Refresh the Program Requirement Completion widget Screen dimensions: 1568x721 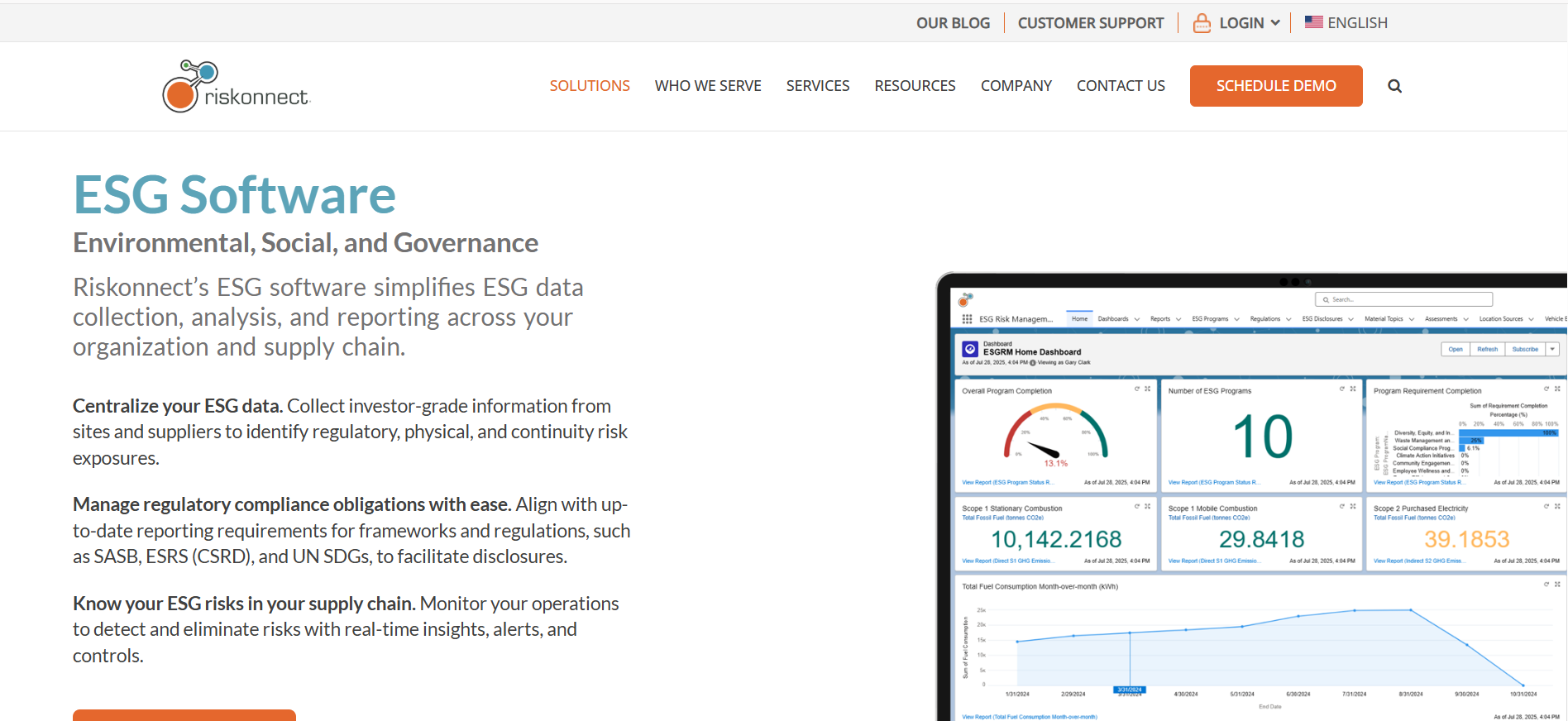click(1546, 389)
